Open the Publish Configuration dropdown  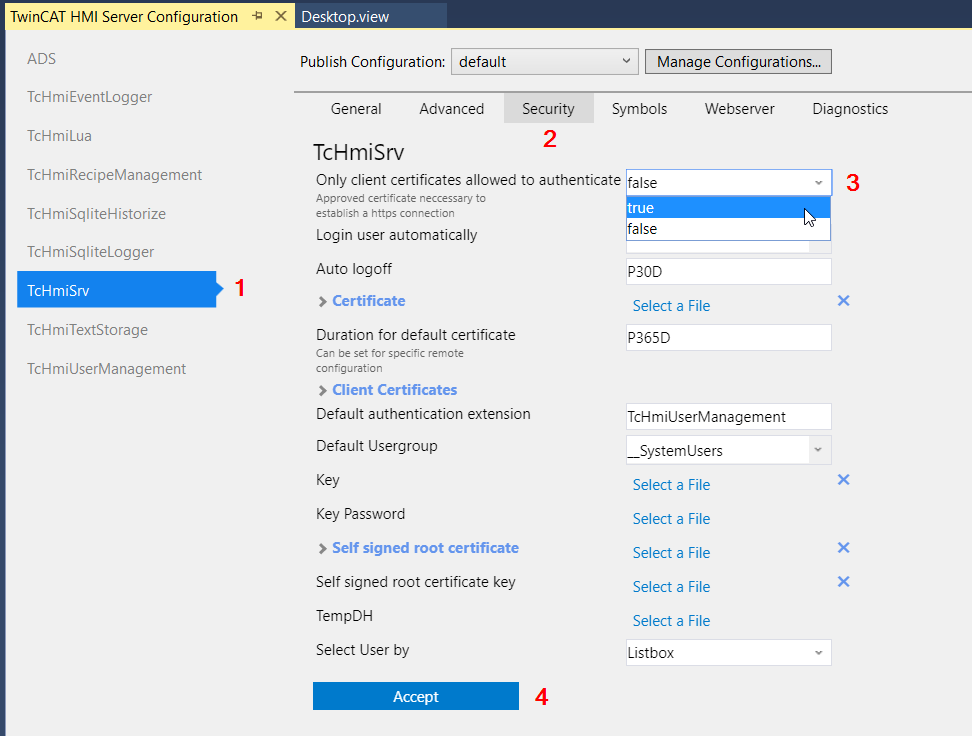pyautogui.click(x=544, y=62)
